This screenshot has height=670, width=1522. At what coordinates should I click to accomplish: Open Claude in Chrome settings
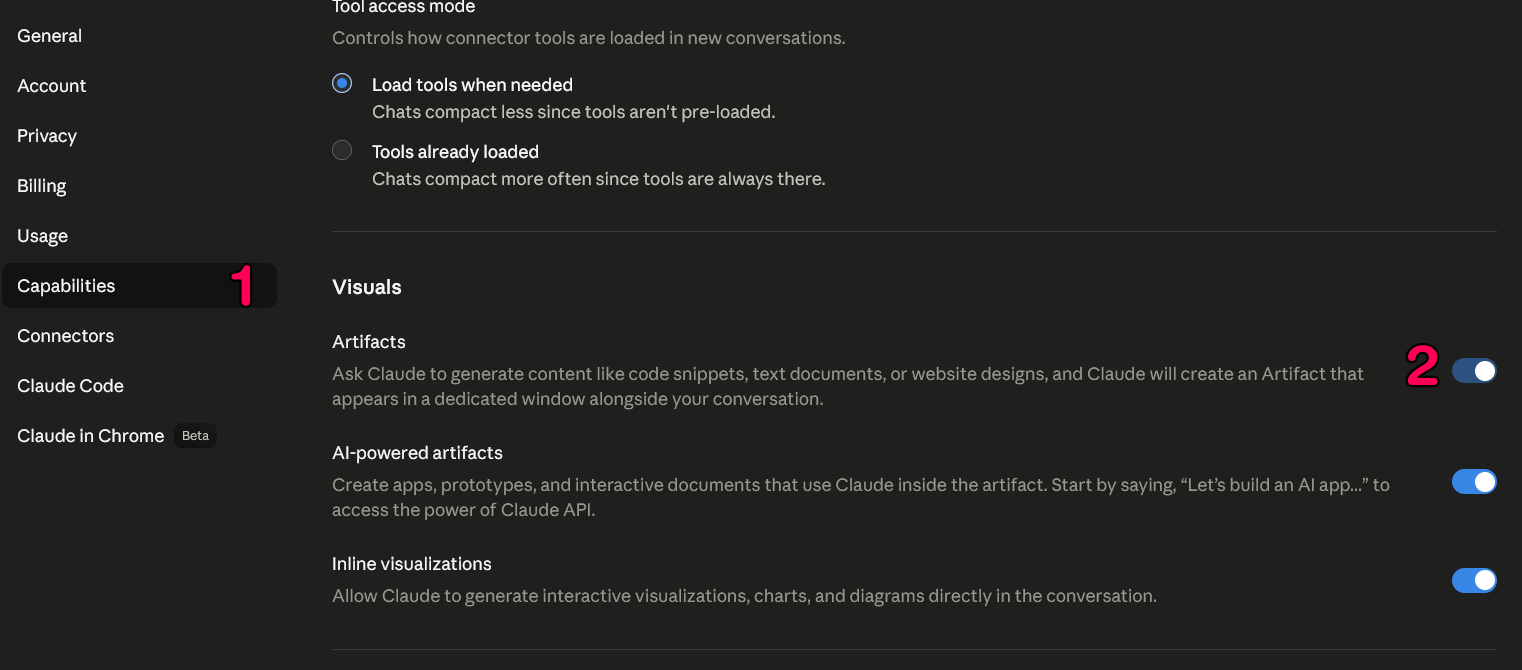pos(90,435)
